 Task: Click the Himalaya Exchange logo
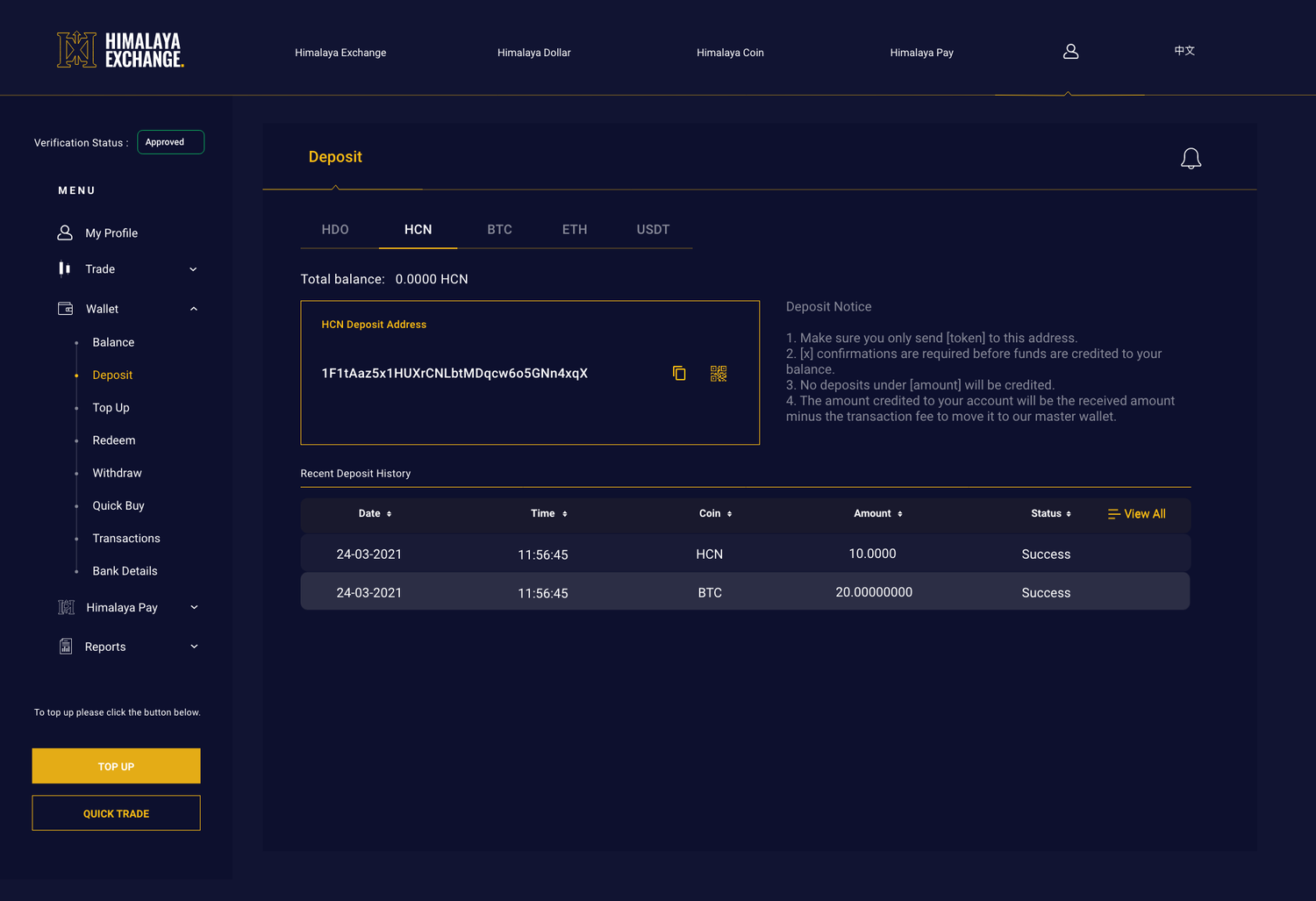pos(120,50)
